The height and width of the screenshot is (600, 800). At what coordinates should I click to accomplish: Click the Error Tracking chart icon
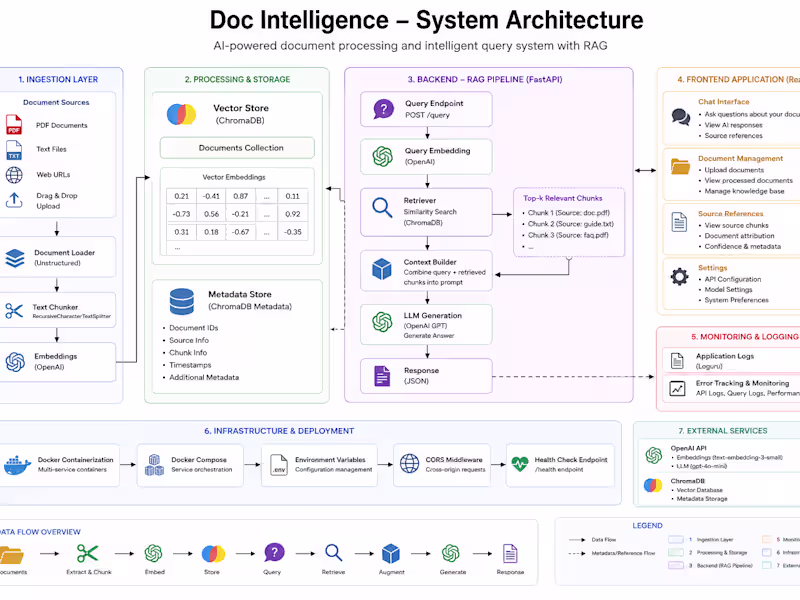pyautogui.click(x=677, y=389)
